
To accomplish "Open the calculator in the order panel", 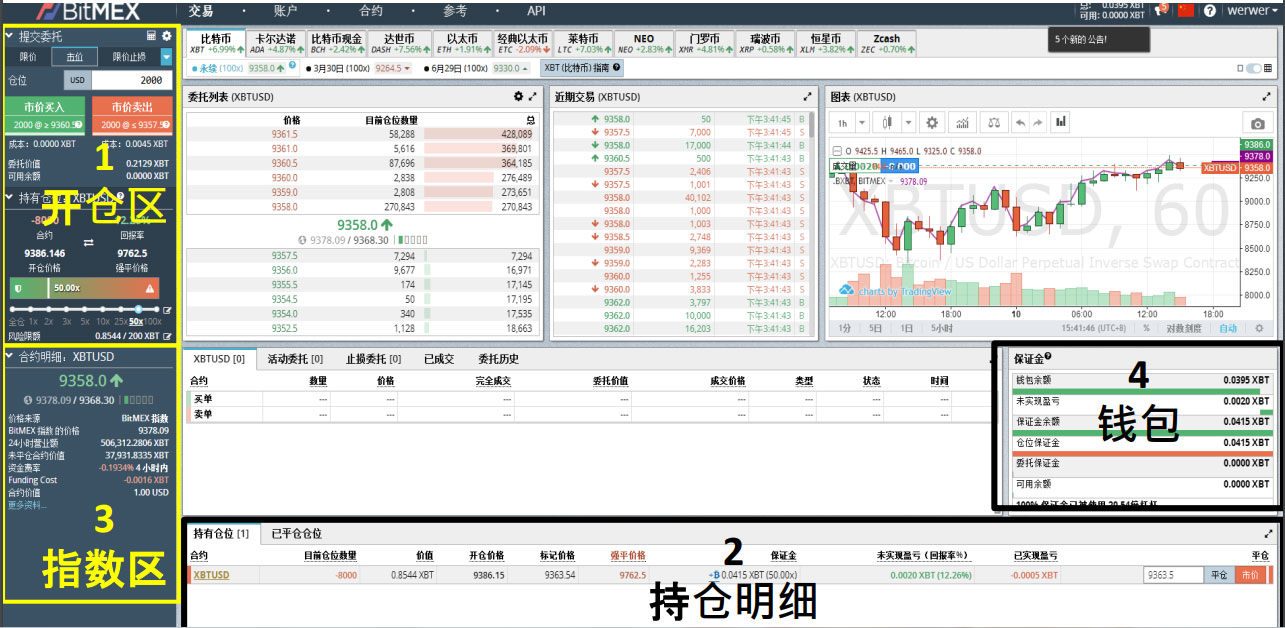I will [151, 36].
